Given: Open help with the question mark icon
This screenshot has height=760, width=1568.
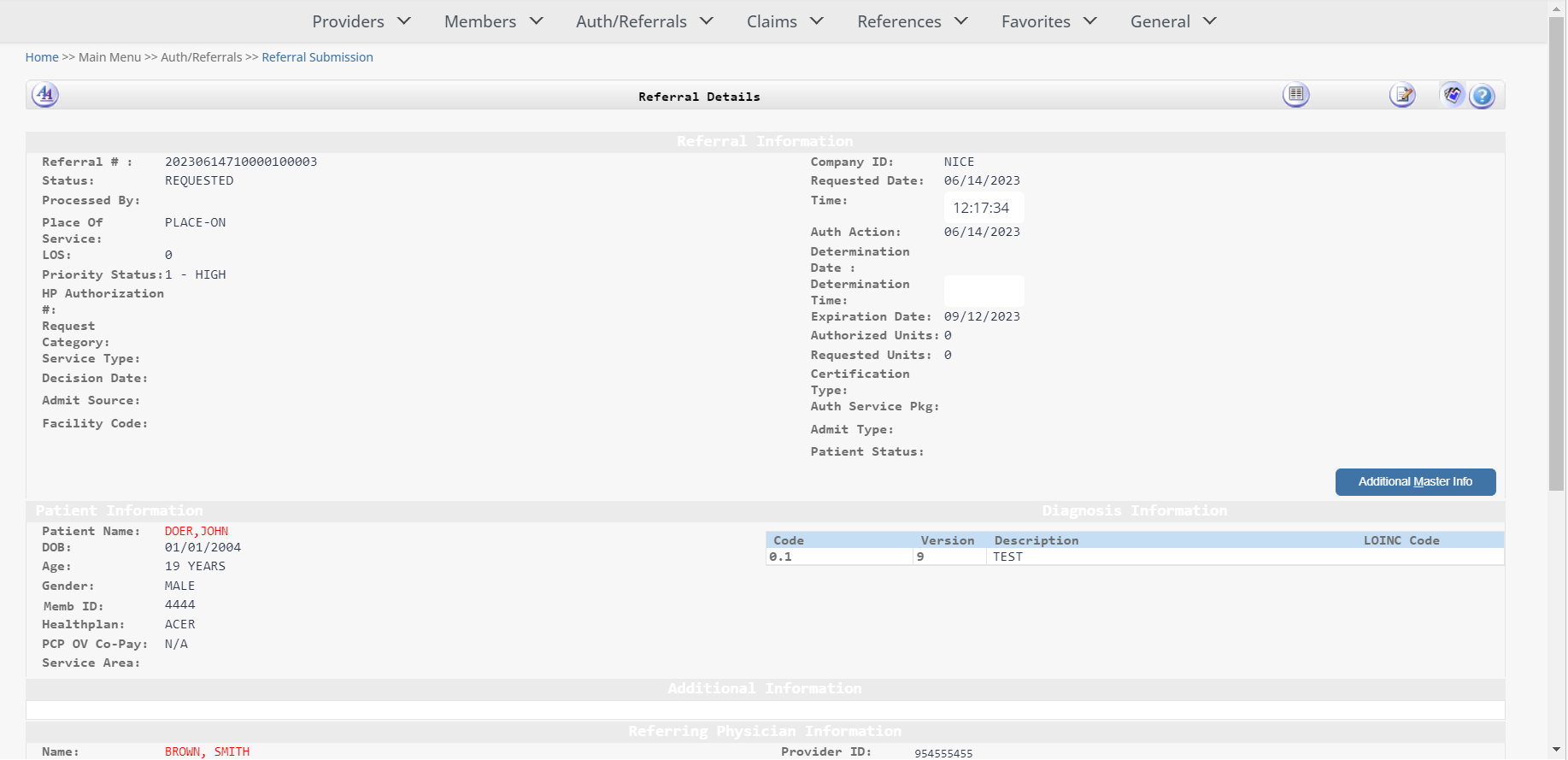Looking at the screenshot, I should pyautogui.click(x=1483, y=96).
